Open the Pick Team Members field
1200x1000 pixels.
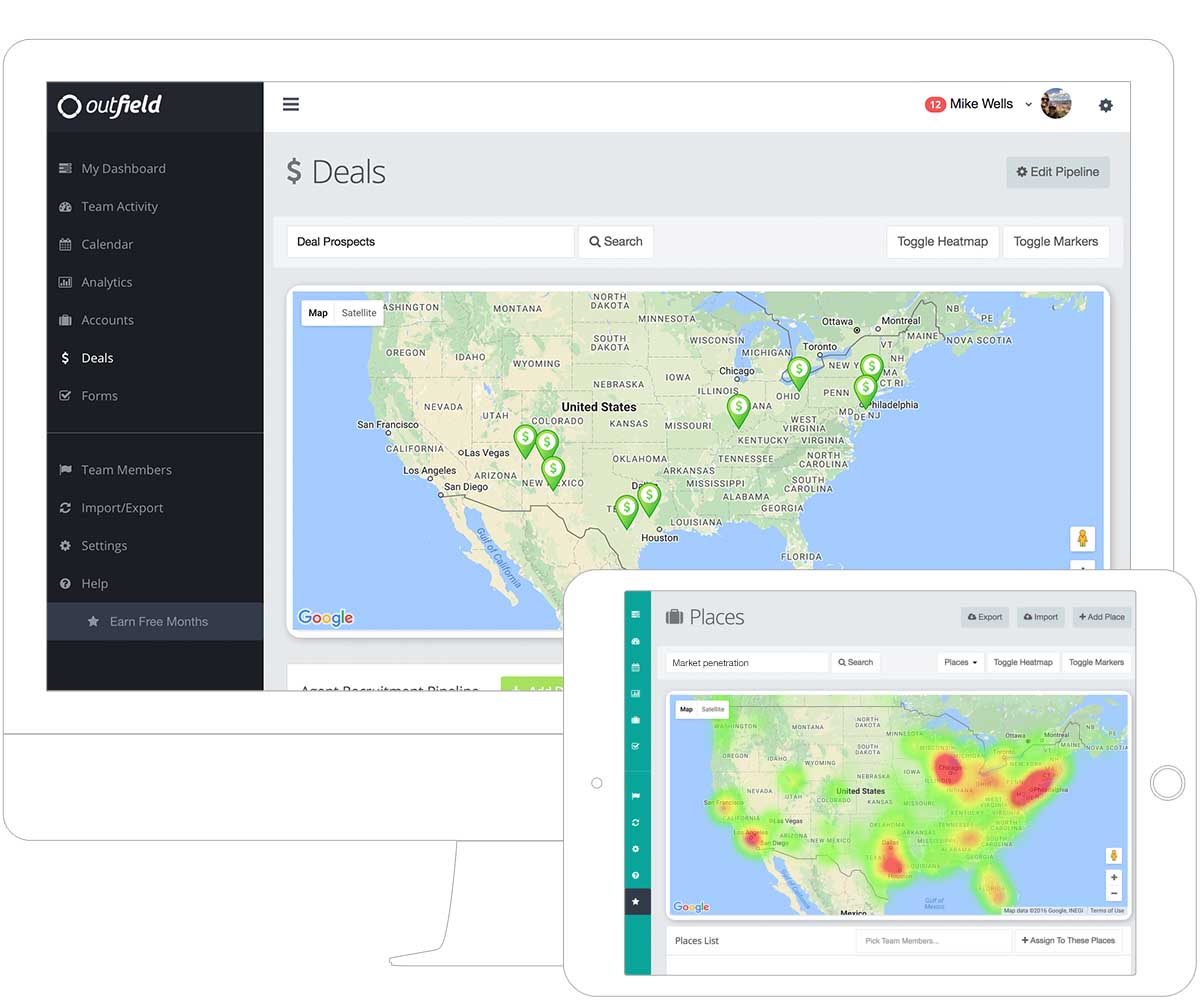click(933, 941)
